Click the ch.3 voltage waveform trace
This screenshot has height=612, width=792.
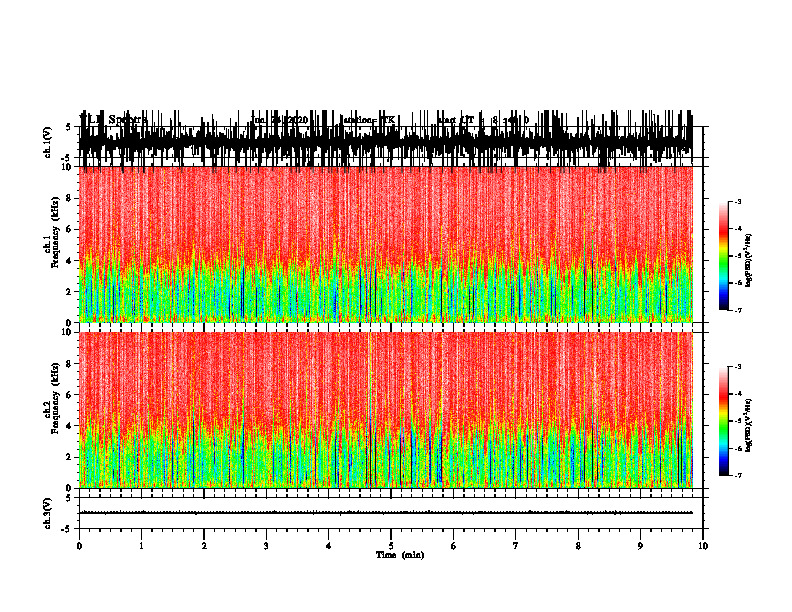[x=386, y=513]
